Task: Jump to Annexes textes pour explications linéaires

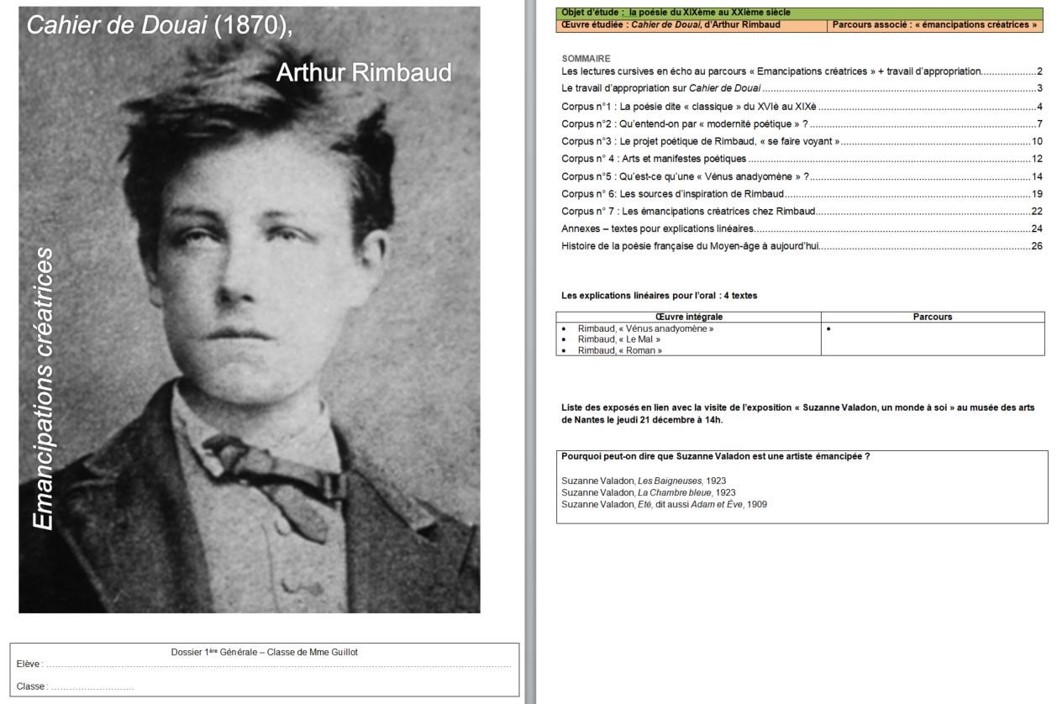Action: [658, 229]
